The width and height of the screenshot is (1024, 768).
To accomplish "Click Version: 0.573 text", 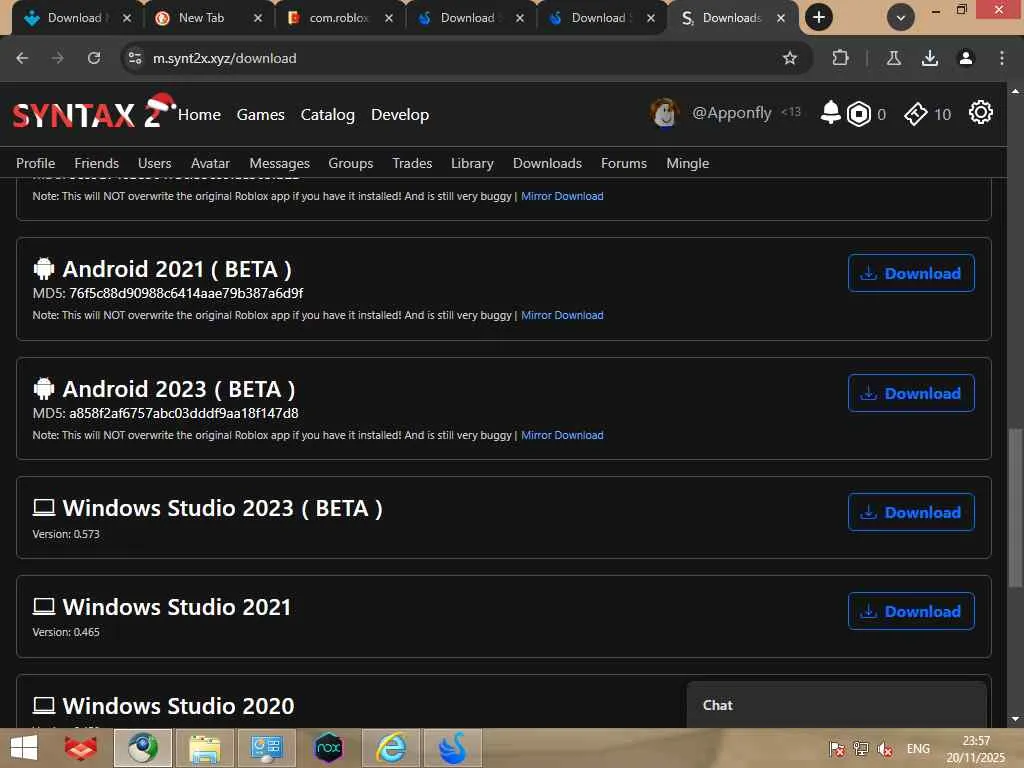I will (x=66, y=534).
